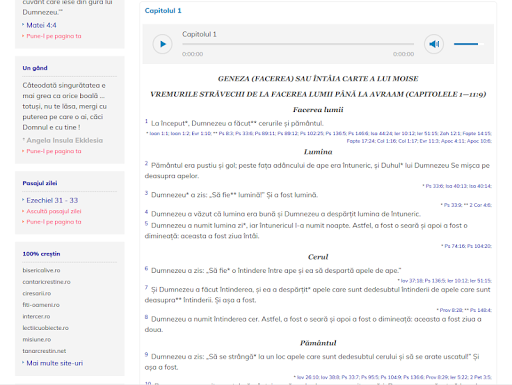Screen dimensions: 512x385
Task: Click verse number 2
Action: coord(146,163)
